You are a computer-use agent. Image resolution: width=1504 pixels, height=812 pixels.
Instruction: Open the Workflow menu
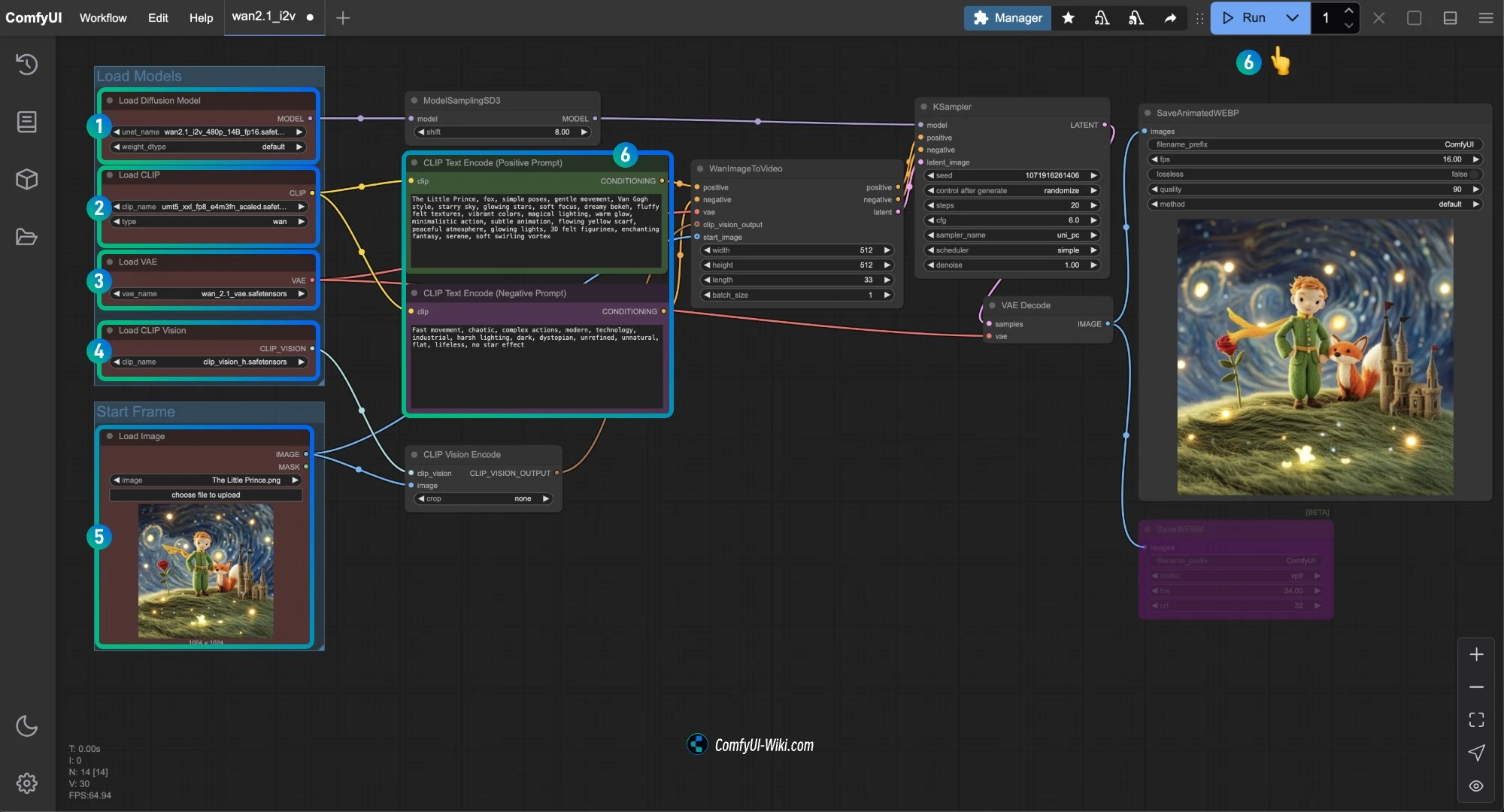(103, 18)
